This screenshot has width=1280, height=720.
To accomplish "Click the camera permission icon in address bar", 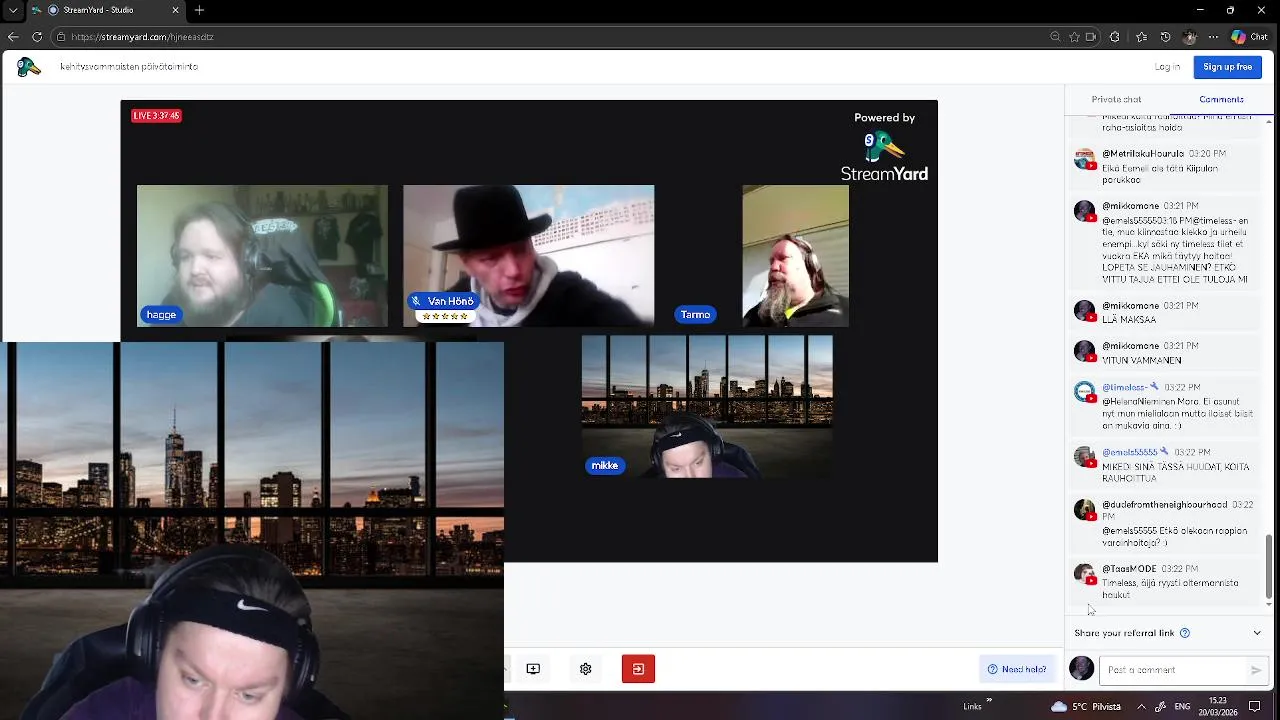I will pyautogui.click(x=1090, y=37).
